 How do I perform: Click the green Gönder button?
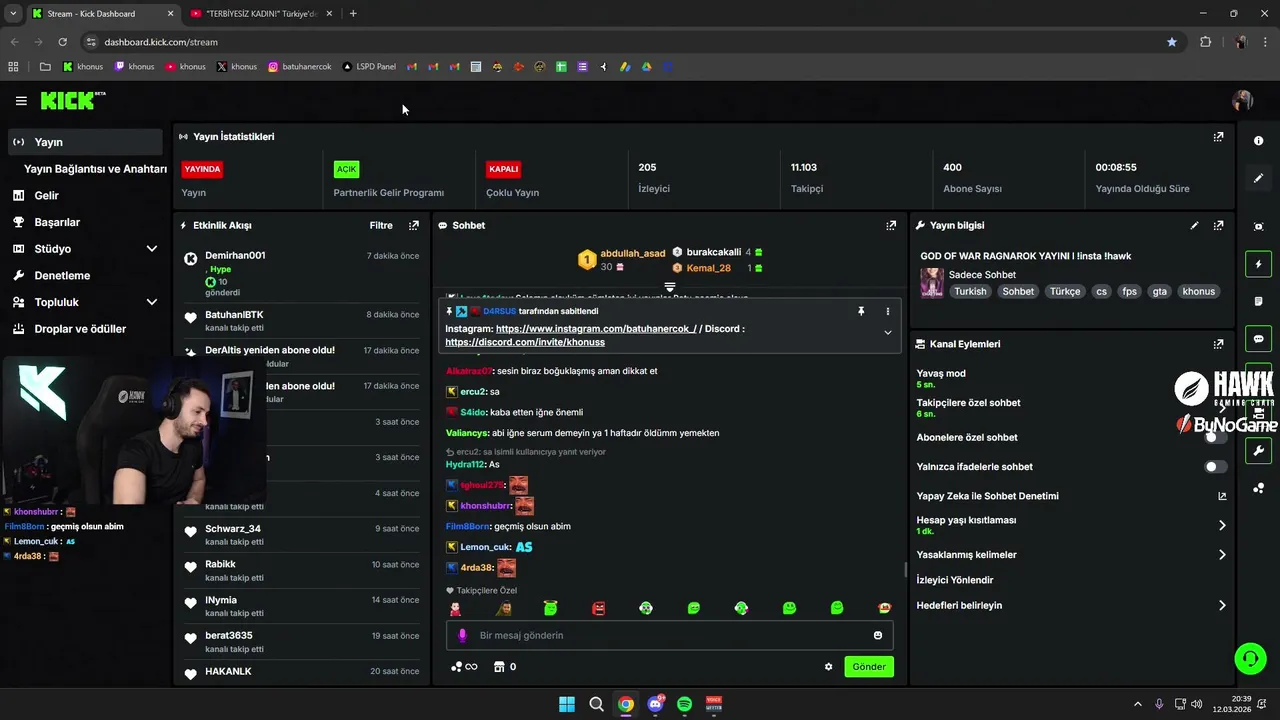point(869,667)
